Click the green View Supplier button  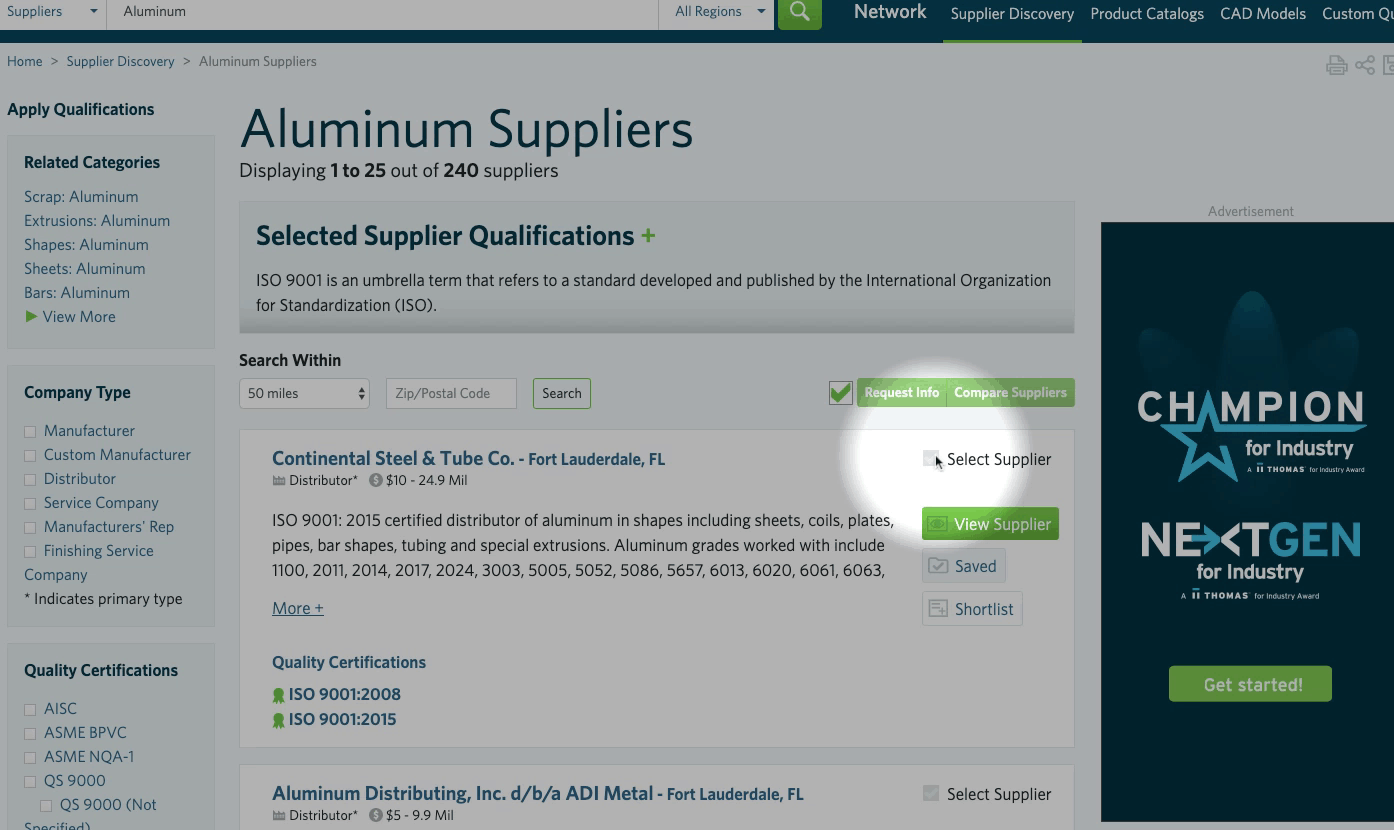989,524
